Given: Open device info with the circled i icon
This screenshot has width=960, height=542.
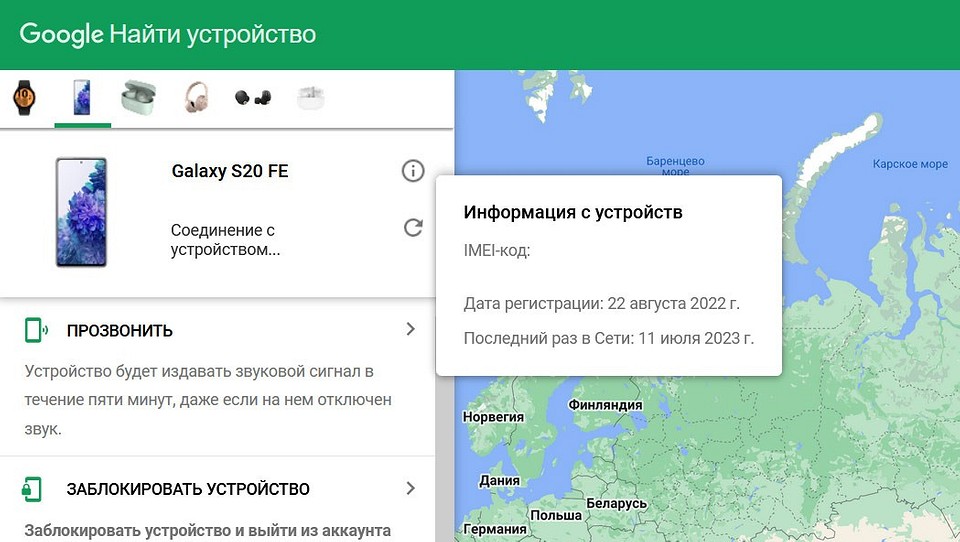Looking at the screenshot, I should [x=413, y=171].
